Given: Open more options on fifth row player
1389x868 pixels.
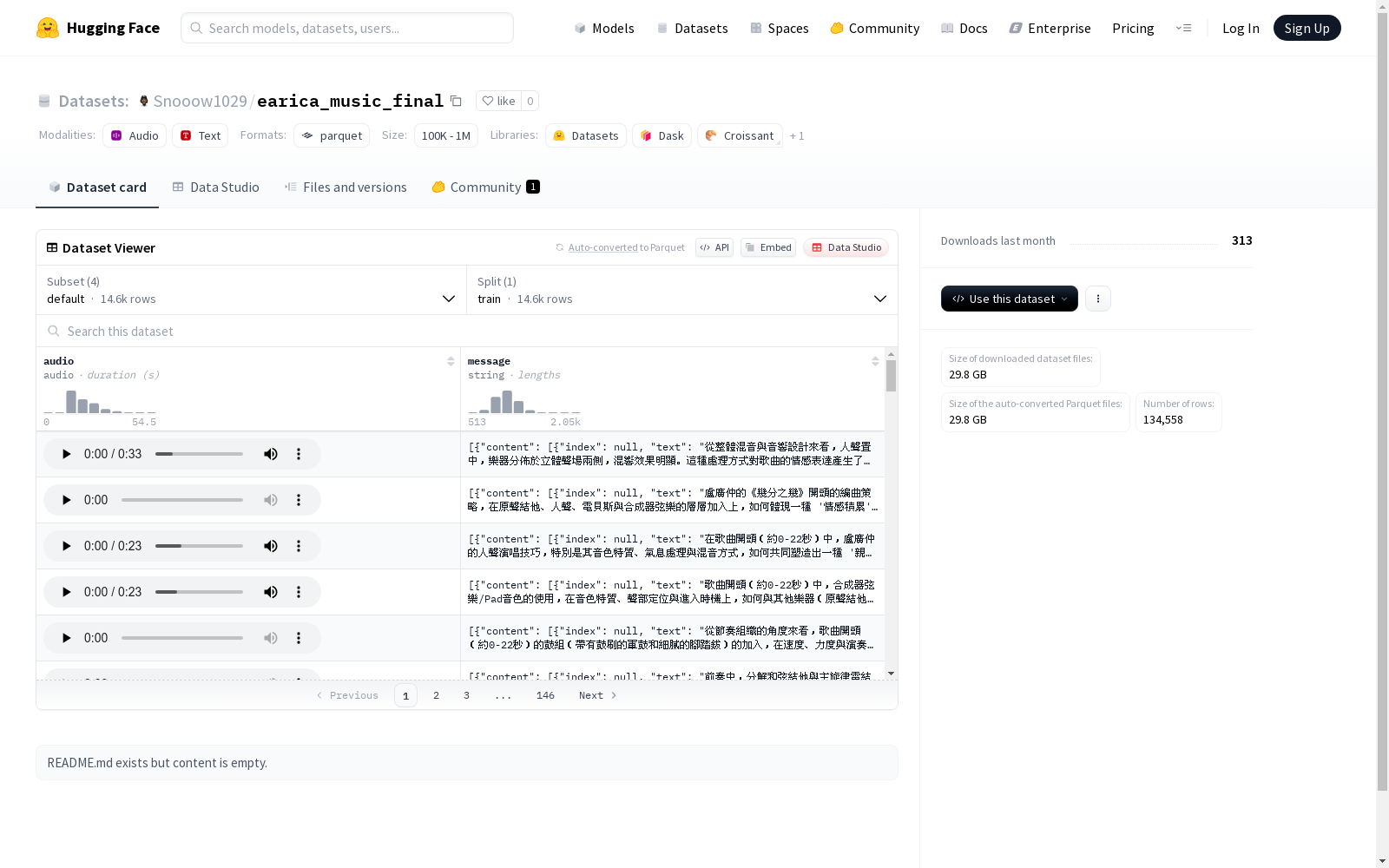Looking at the screenshot, I should pos(299,638).
